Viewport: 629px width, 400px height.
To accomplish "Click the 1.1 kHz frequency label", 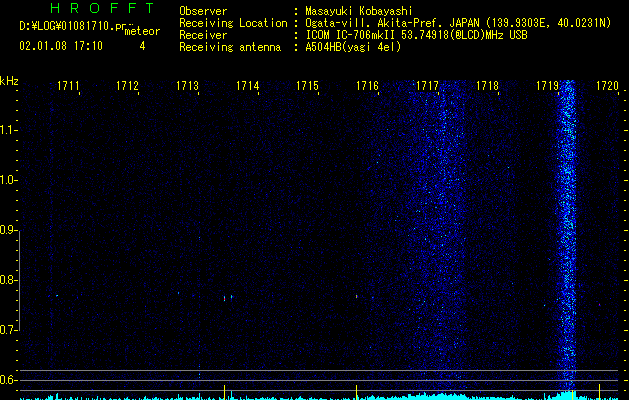I will tap(8, 130).
